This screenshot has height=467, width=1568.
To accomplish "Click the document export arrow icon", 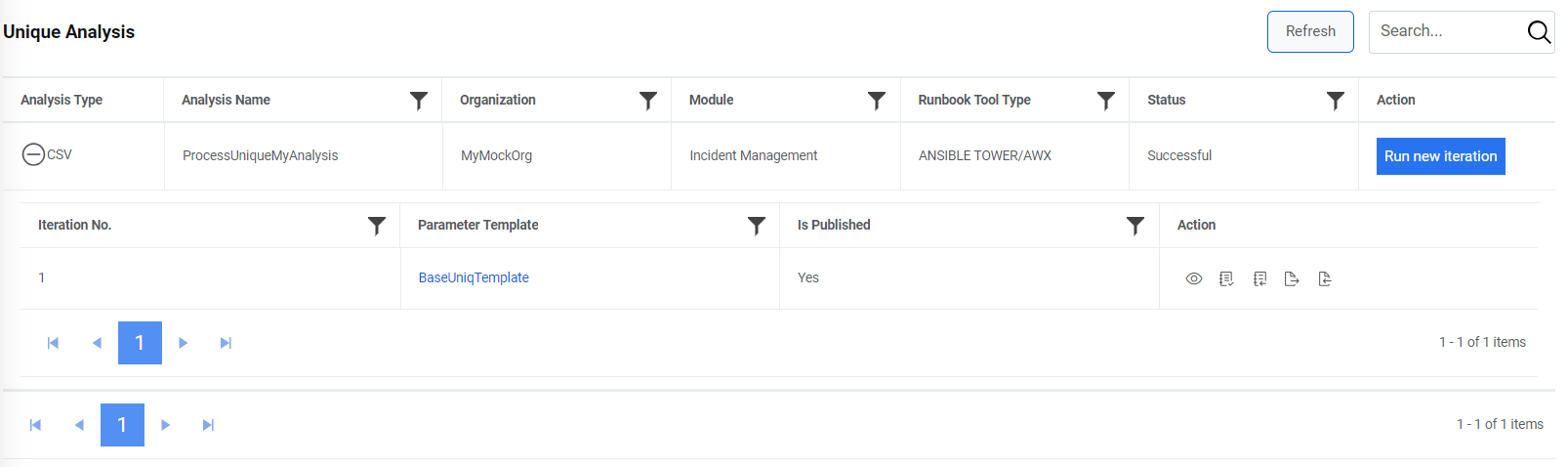I will tap(1292, 279).
